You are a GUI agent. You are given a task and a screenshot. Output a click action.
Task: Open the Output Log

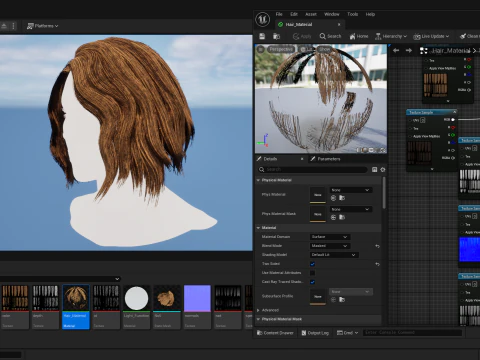pos(315,333)
